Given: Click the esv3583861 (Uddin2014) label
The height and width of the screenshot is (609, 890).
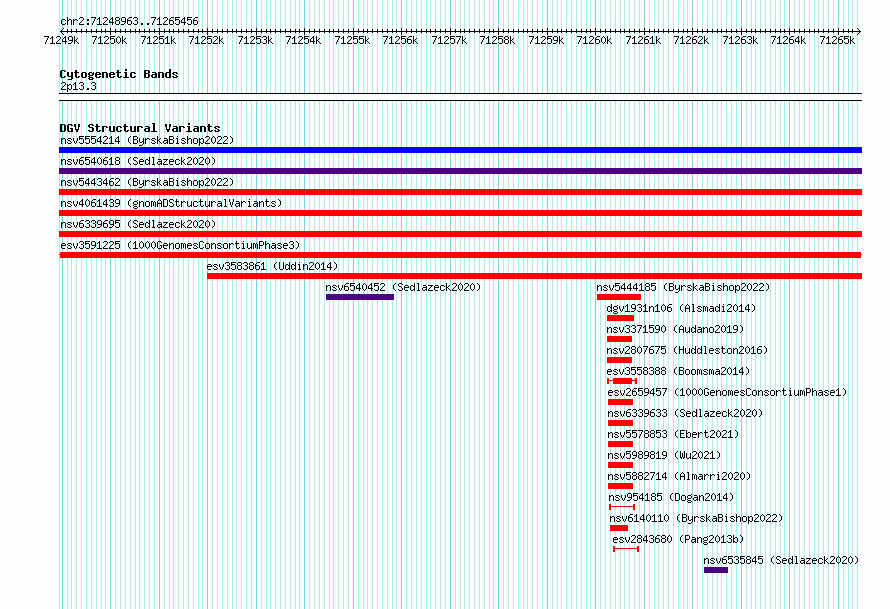Looking at the screenshot, I should pyautogui.click(x=272, y=266).
